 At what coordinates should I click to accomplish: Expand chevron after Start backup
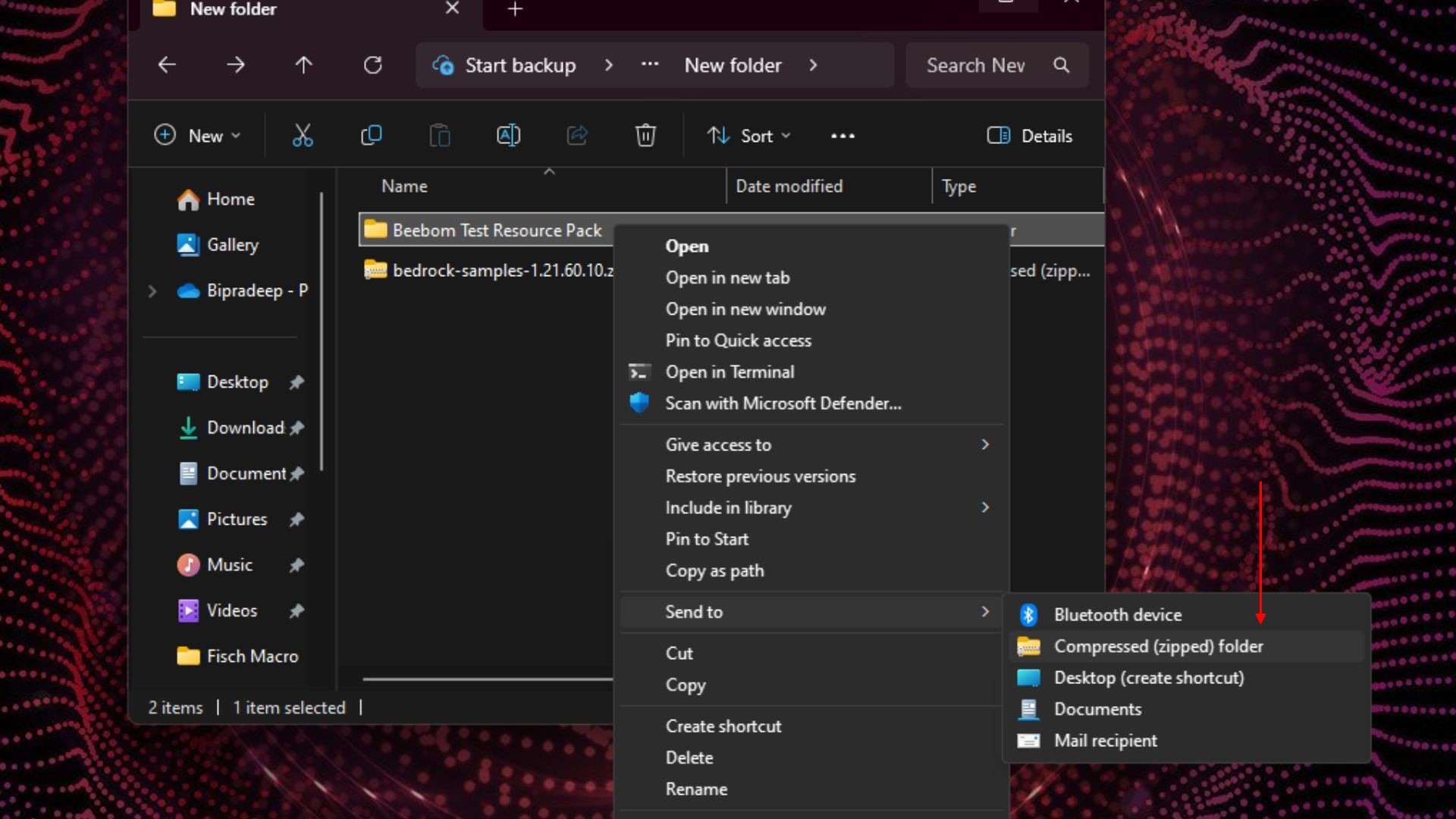tap(608, 65)
